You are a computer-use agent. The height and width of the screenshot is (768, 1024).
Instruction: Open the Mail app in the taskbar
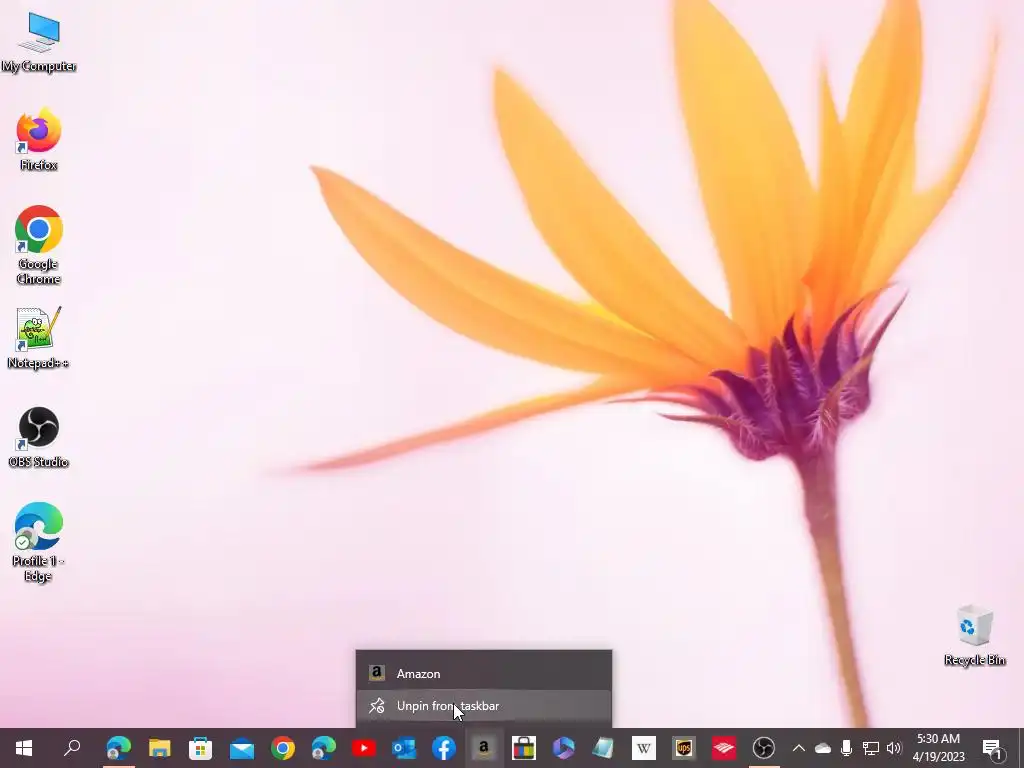(x=242, y=748)
